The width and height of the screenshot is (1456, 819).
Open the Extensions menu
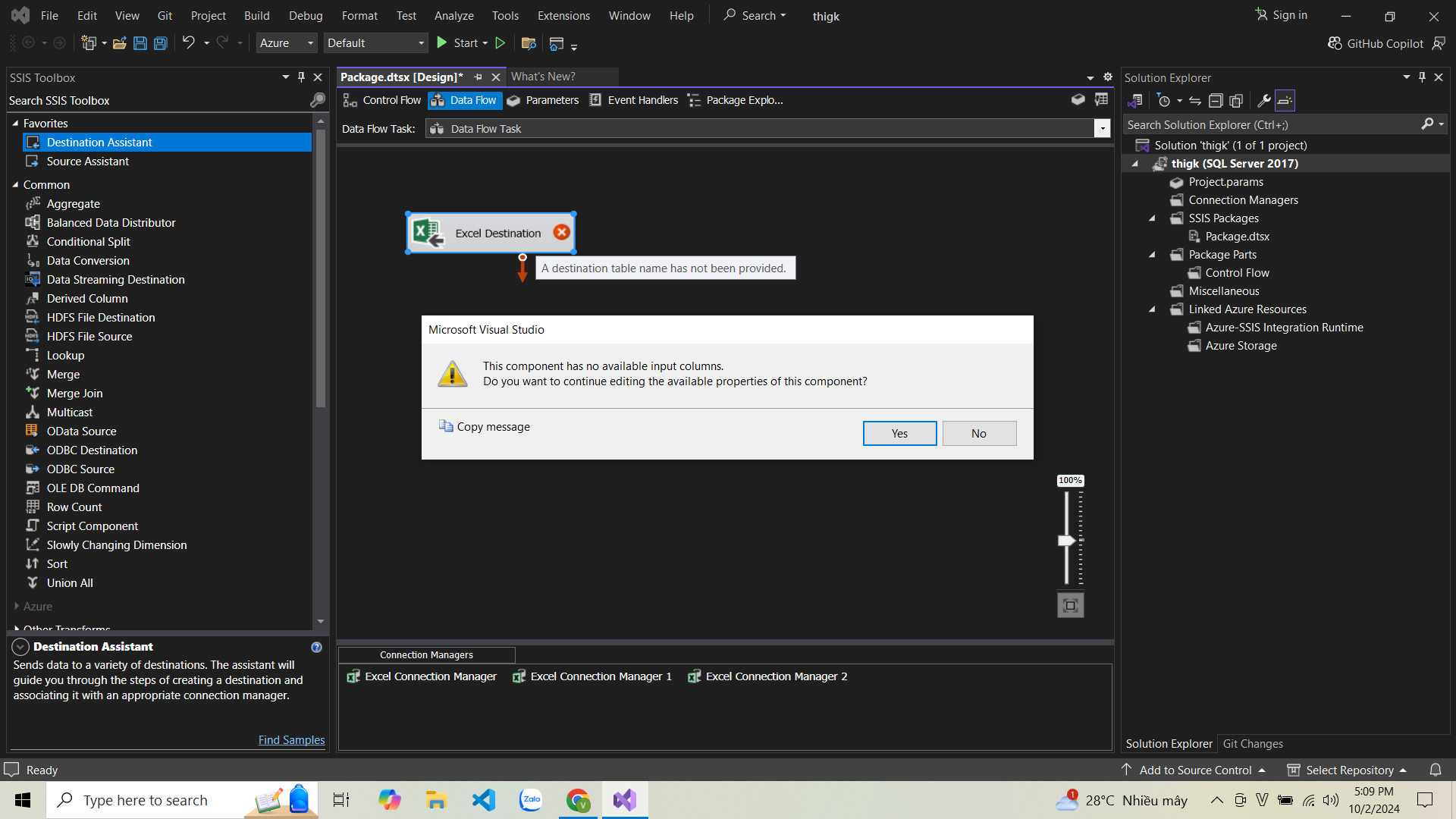tap(563, 15)
